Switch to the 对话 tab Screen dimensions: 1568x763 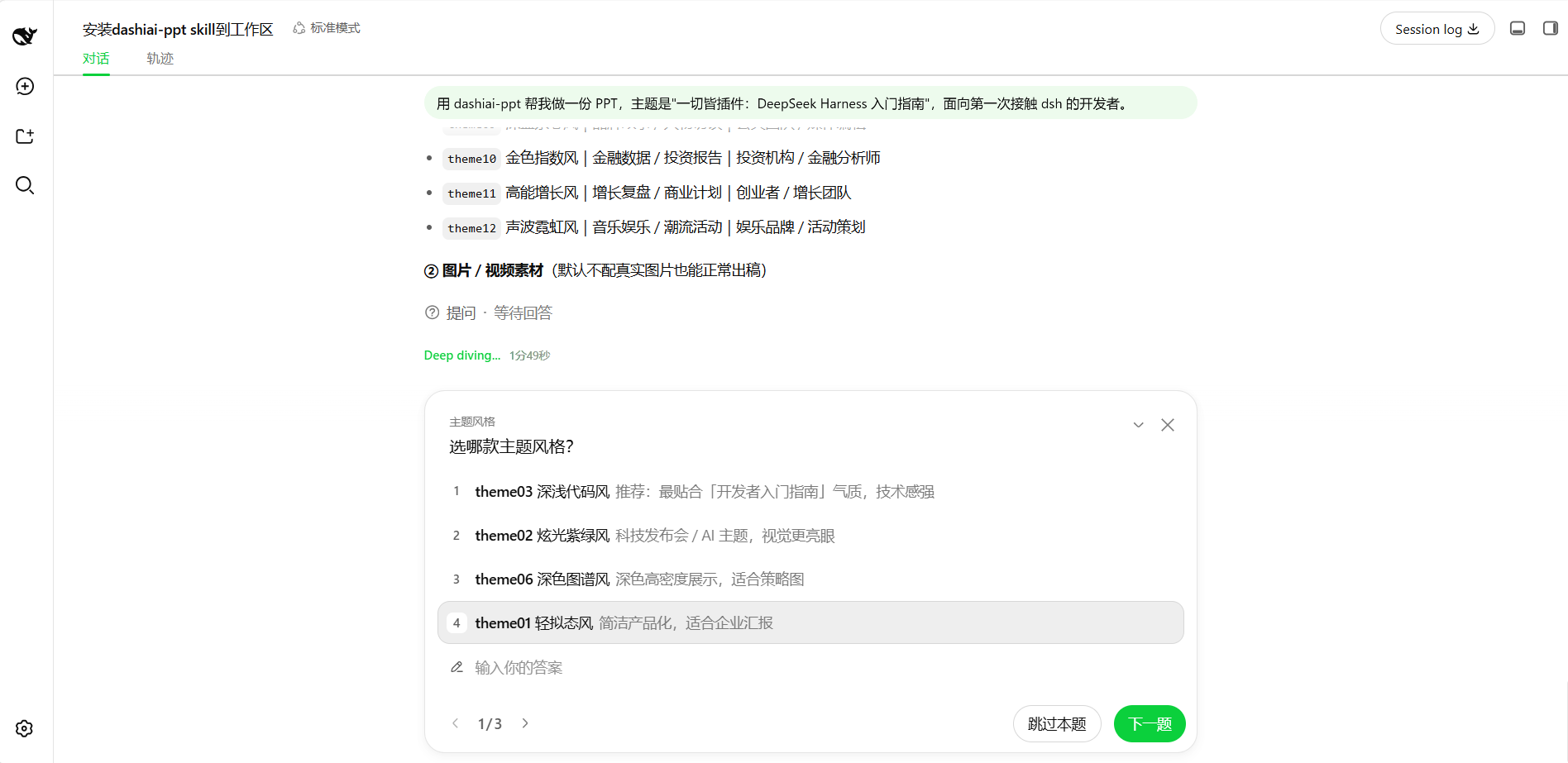96,59
